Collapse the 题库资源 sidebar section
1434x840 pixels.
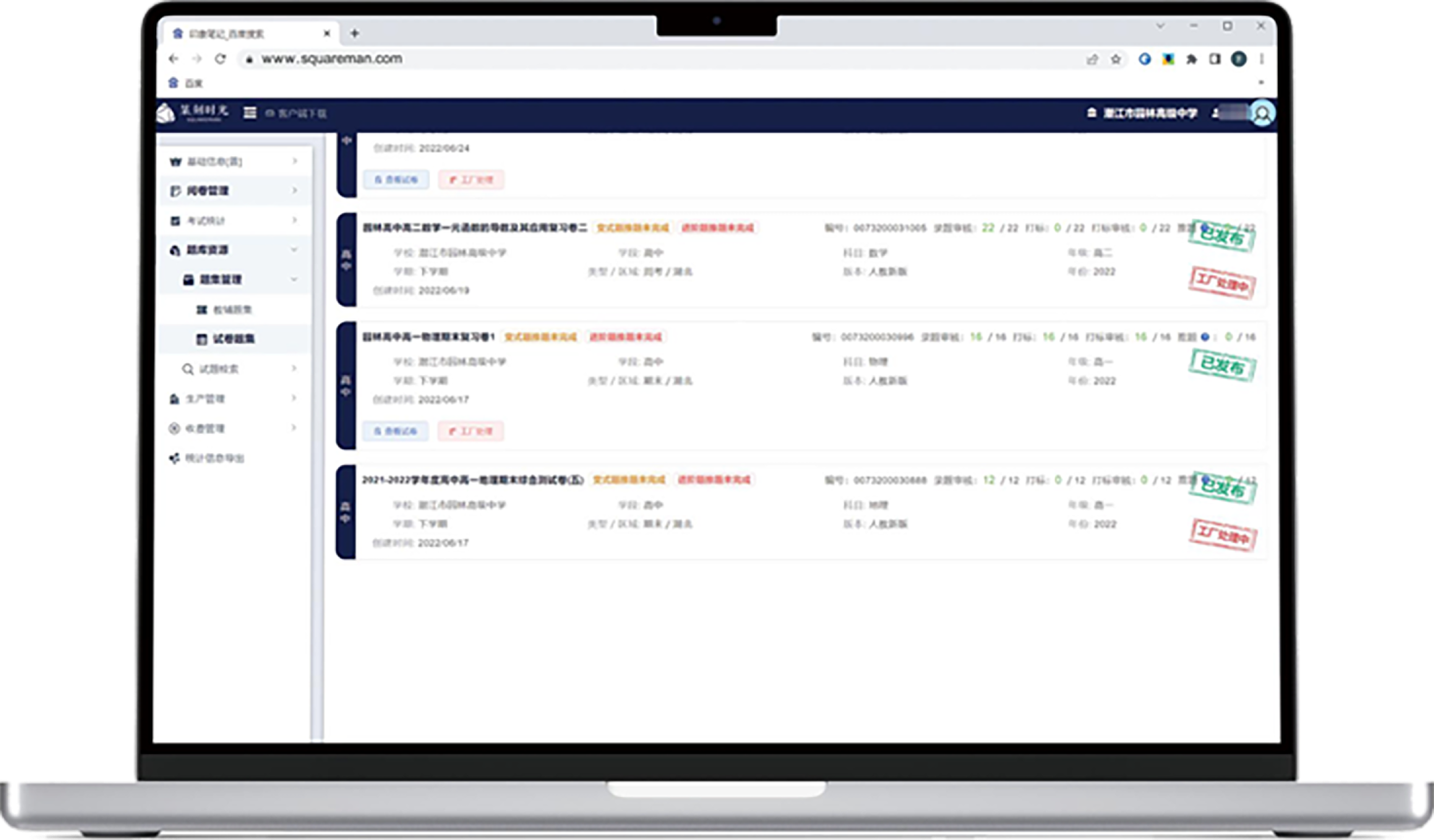[x=232, y=250]
